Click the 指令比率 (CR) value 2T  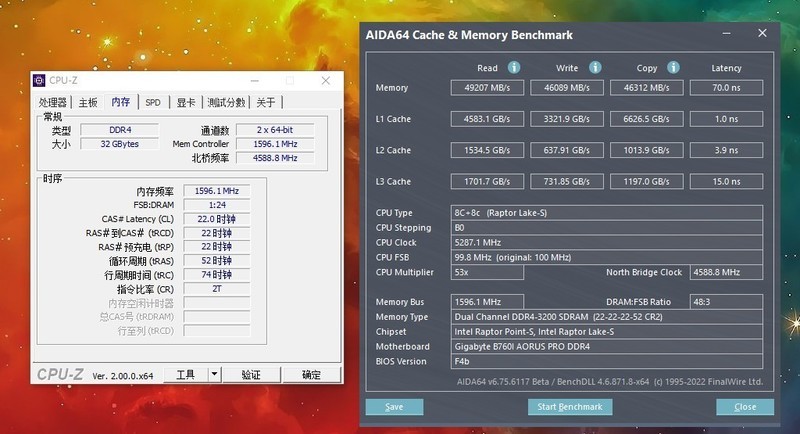[x=217, y=289]
